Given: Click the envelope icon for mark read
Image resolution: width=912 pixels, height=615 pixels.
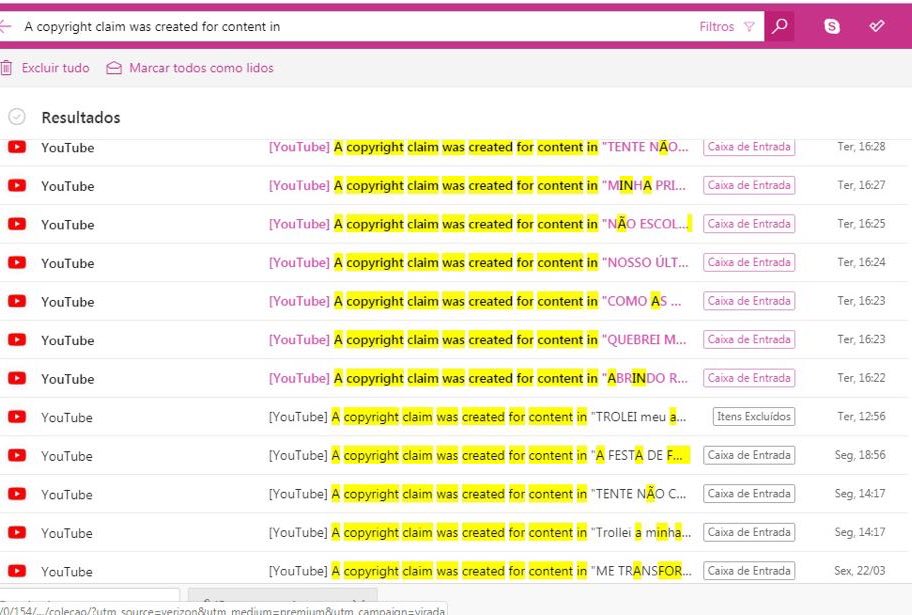Looking at the screenshot, I should tap(114, 68).
